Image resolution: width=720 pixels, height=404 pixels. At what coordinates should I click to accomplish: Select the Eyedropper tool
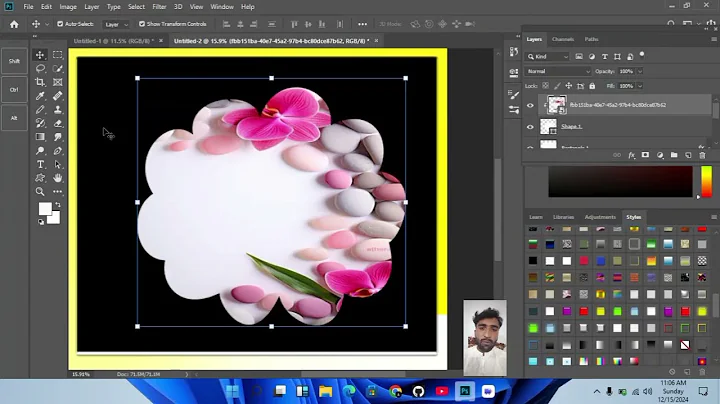pyautogui.click(x=40, y=96)
